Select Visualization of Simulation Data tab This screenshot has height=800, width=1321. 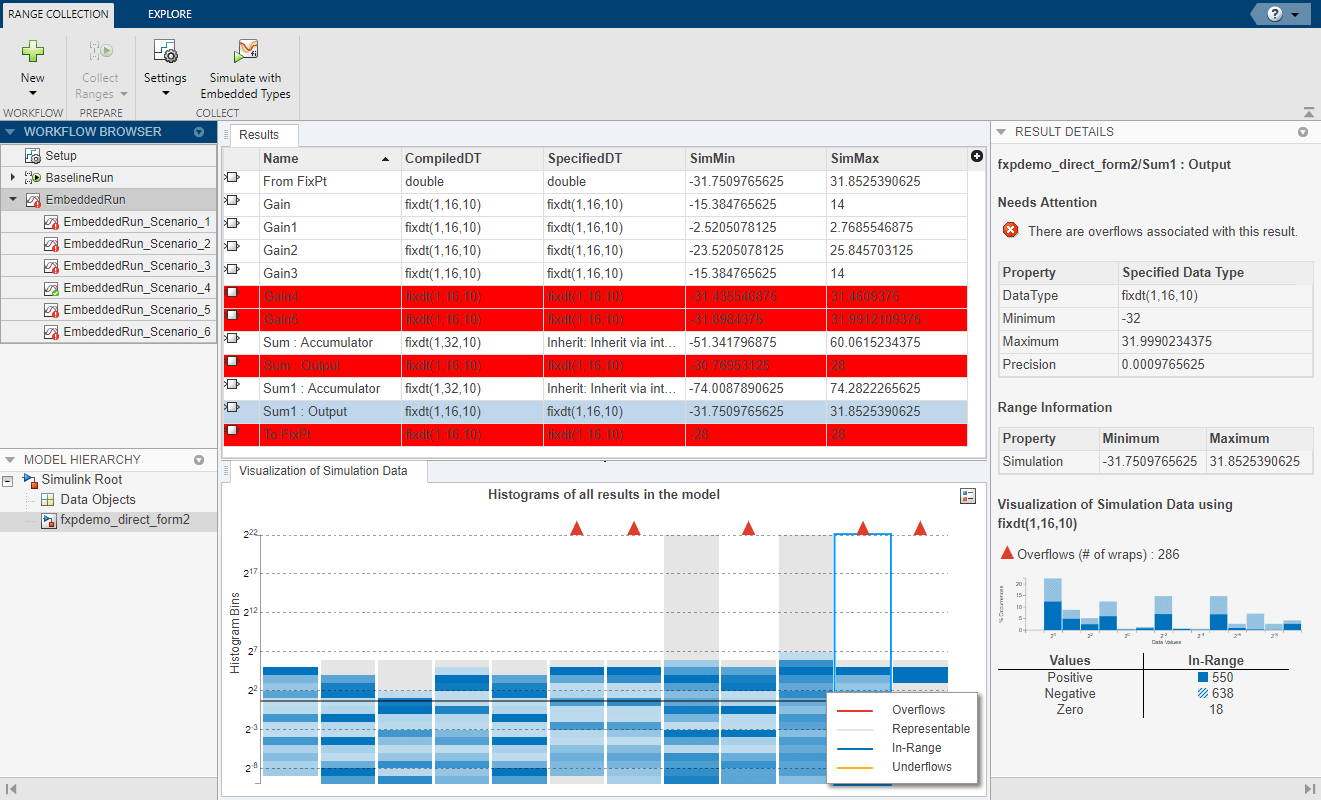(325, 471)
